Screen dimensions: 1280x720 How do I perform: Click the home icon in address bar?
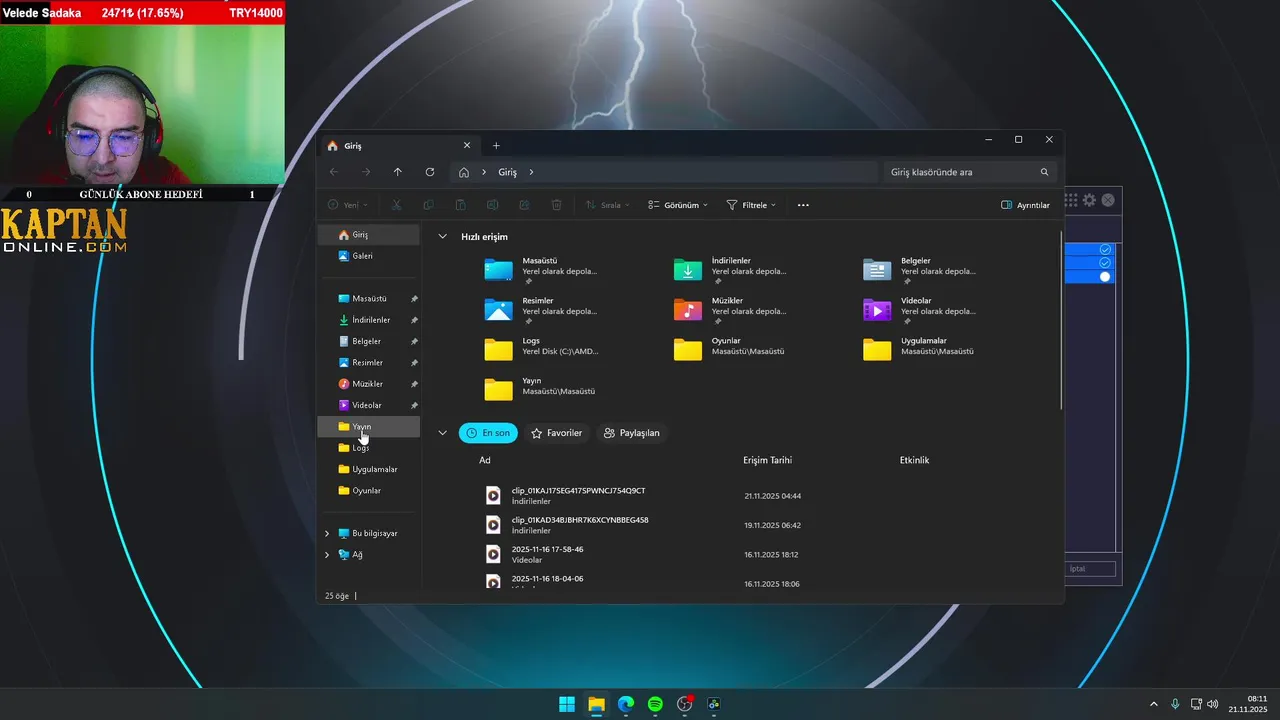pos(464,172)
